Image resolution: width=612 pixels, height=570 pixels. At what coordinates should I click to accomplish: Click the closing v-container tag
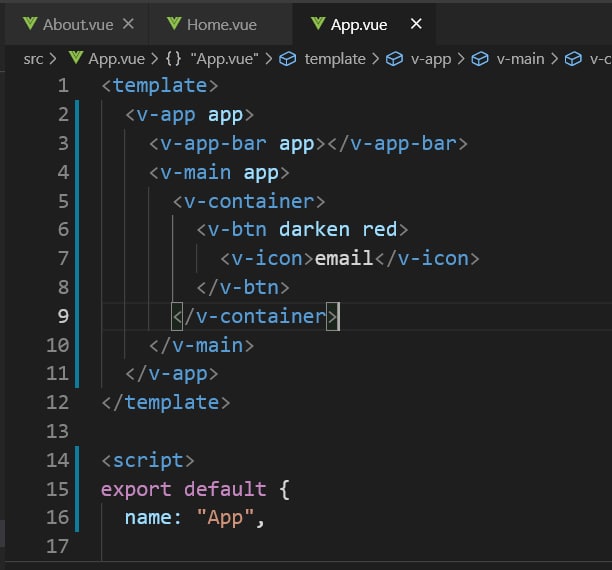[255, 316]
